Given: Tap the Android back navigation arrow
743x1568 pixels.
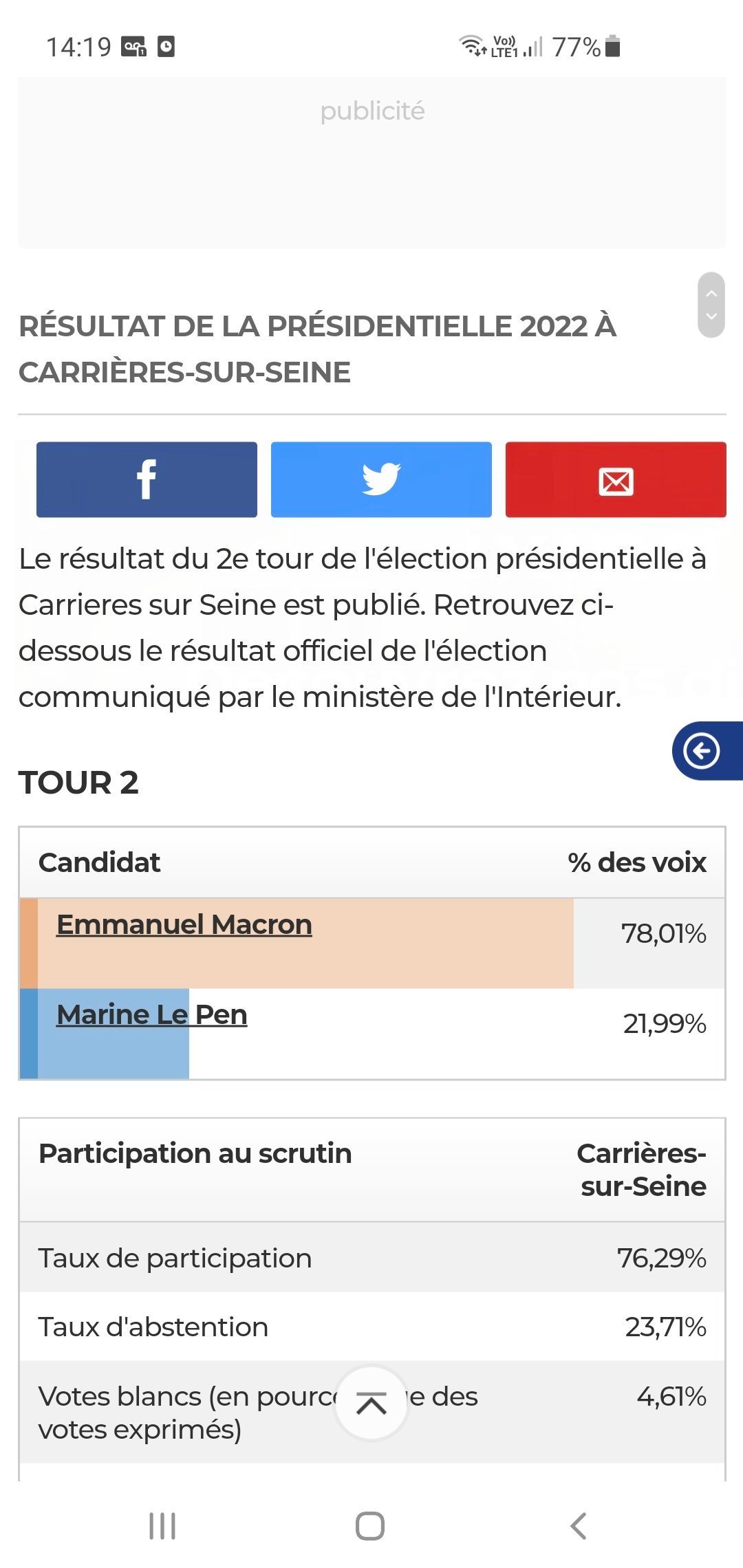Looking at the screenshot, I should click(579, 1525).
